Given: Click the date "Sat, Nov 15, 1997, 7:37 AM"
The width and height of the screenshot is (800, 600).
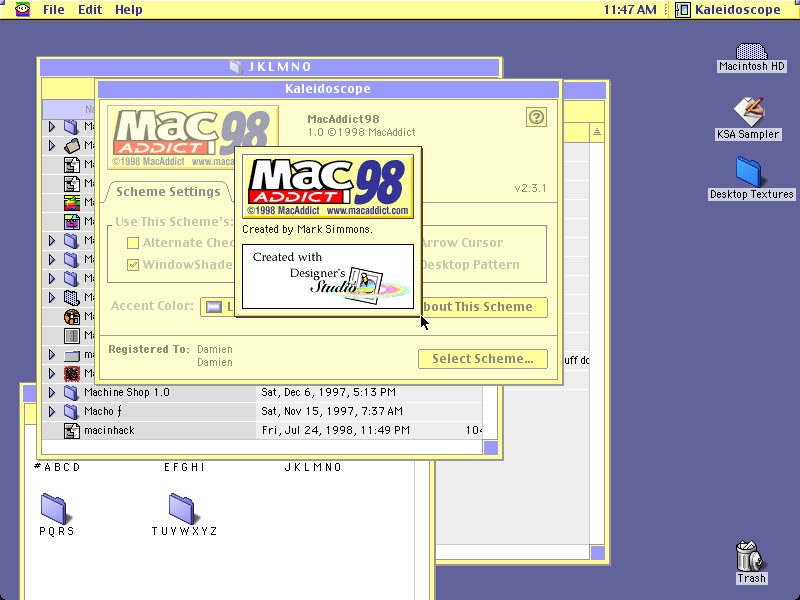Looking at the screenshot, I should coord(332,411).
